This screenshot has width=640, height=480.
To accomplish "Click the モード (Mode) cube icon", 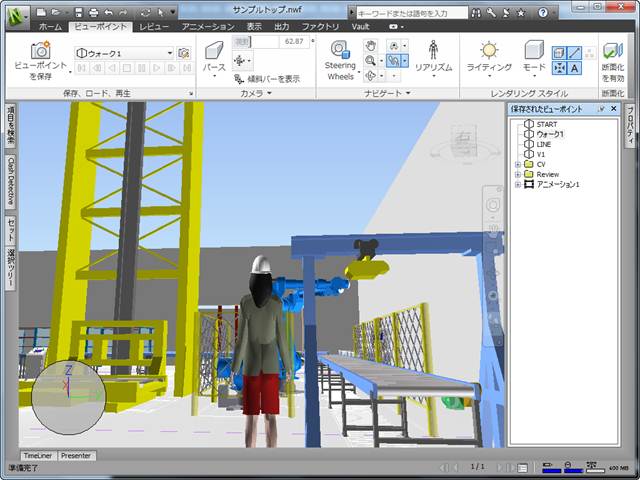I will pos(534,52).
